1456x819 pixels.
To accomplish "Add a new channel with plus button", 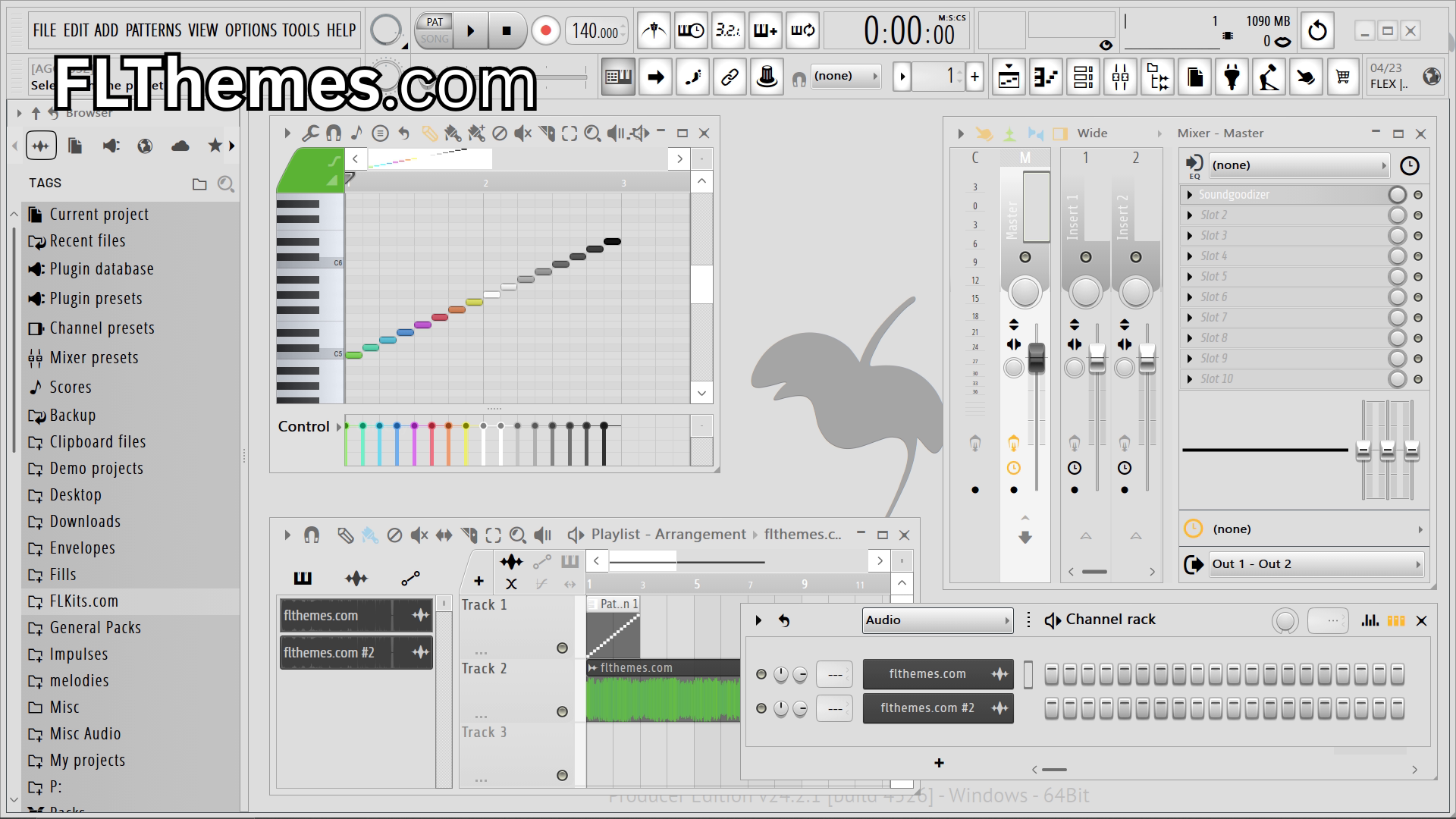I will [939, 764].
